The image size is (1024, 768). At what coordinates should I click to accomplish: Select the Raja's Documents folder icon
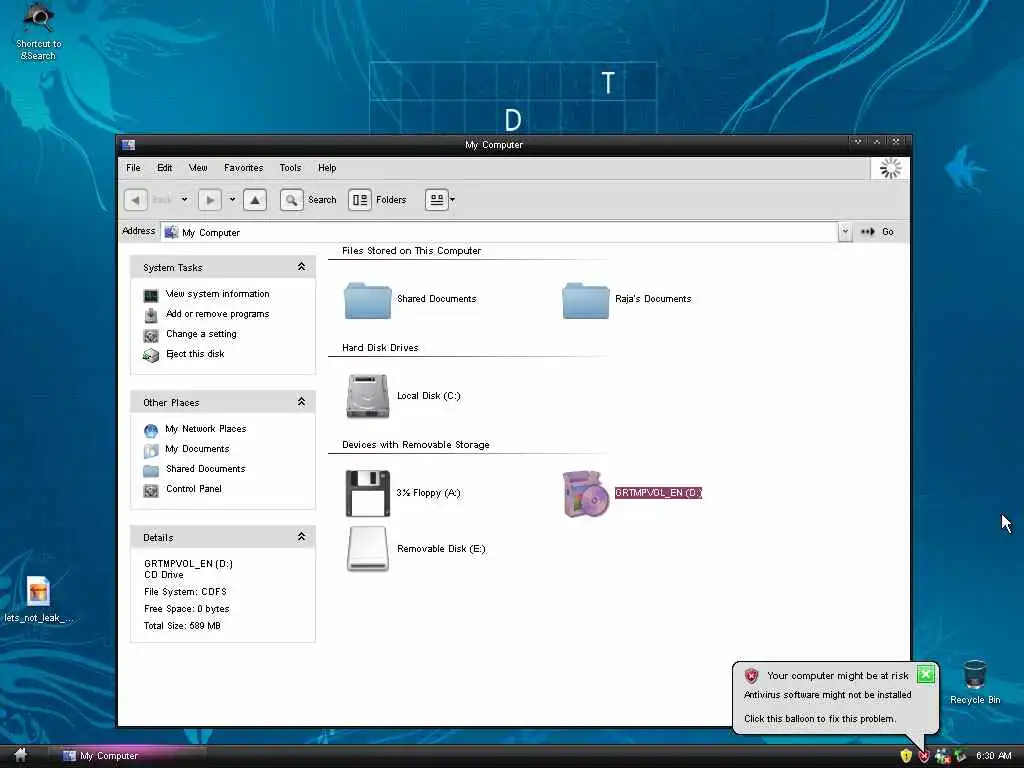(586, 300)
